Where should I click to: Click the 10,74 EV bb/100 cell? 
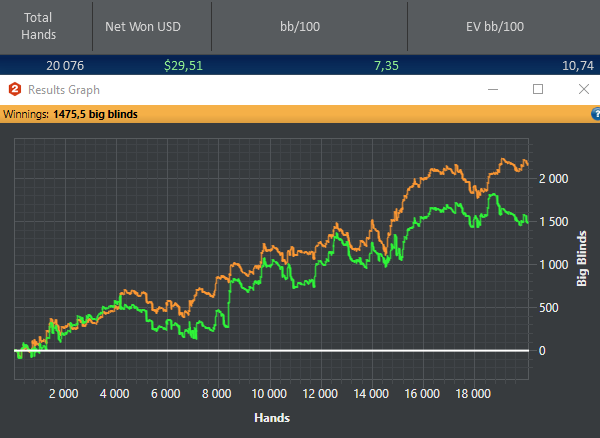(x=578, y=66)
